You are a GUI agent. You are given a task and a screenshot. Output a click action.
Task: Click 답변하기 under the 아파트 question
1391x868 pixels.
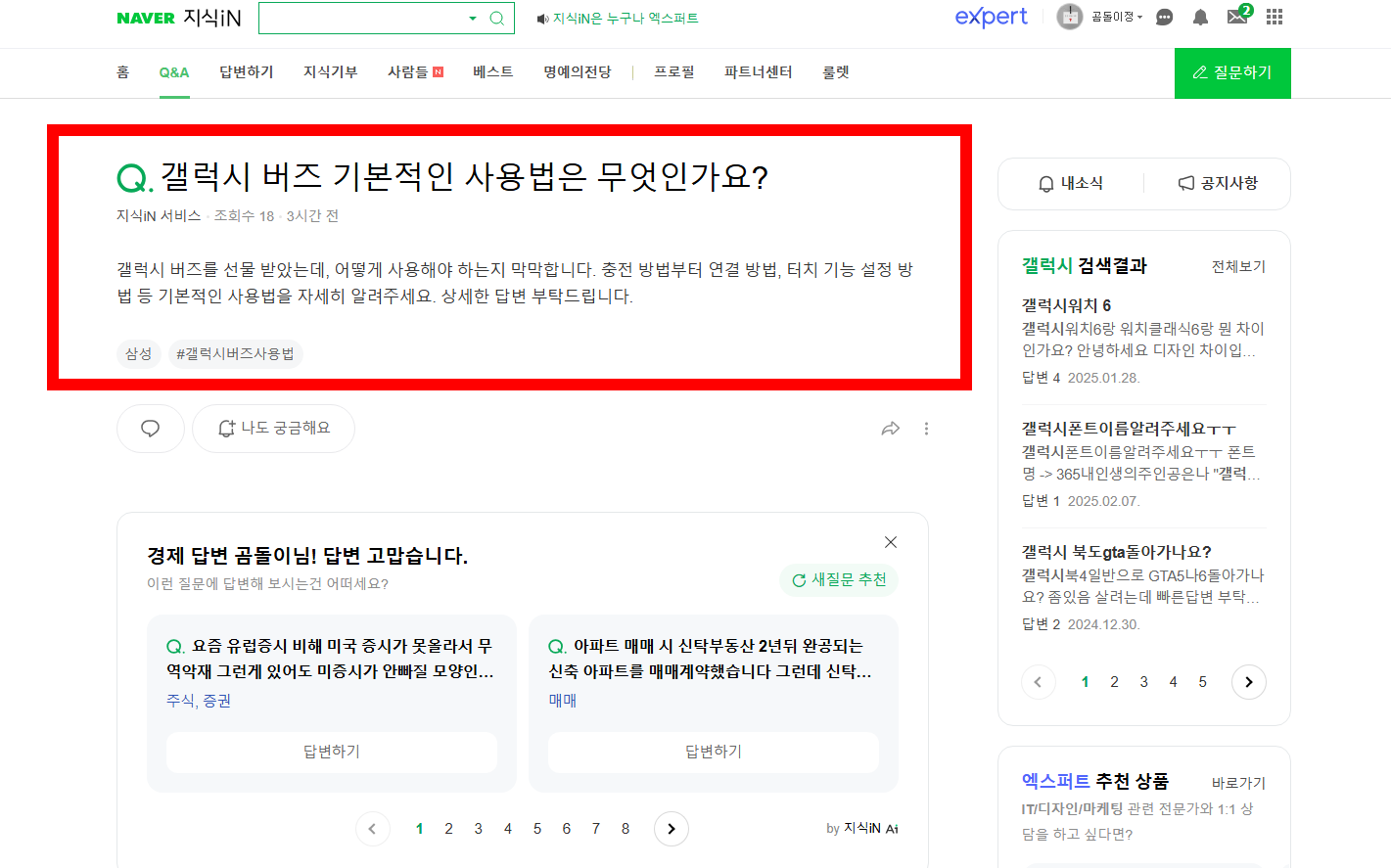pos(714,752)
